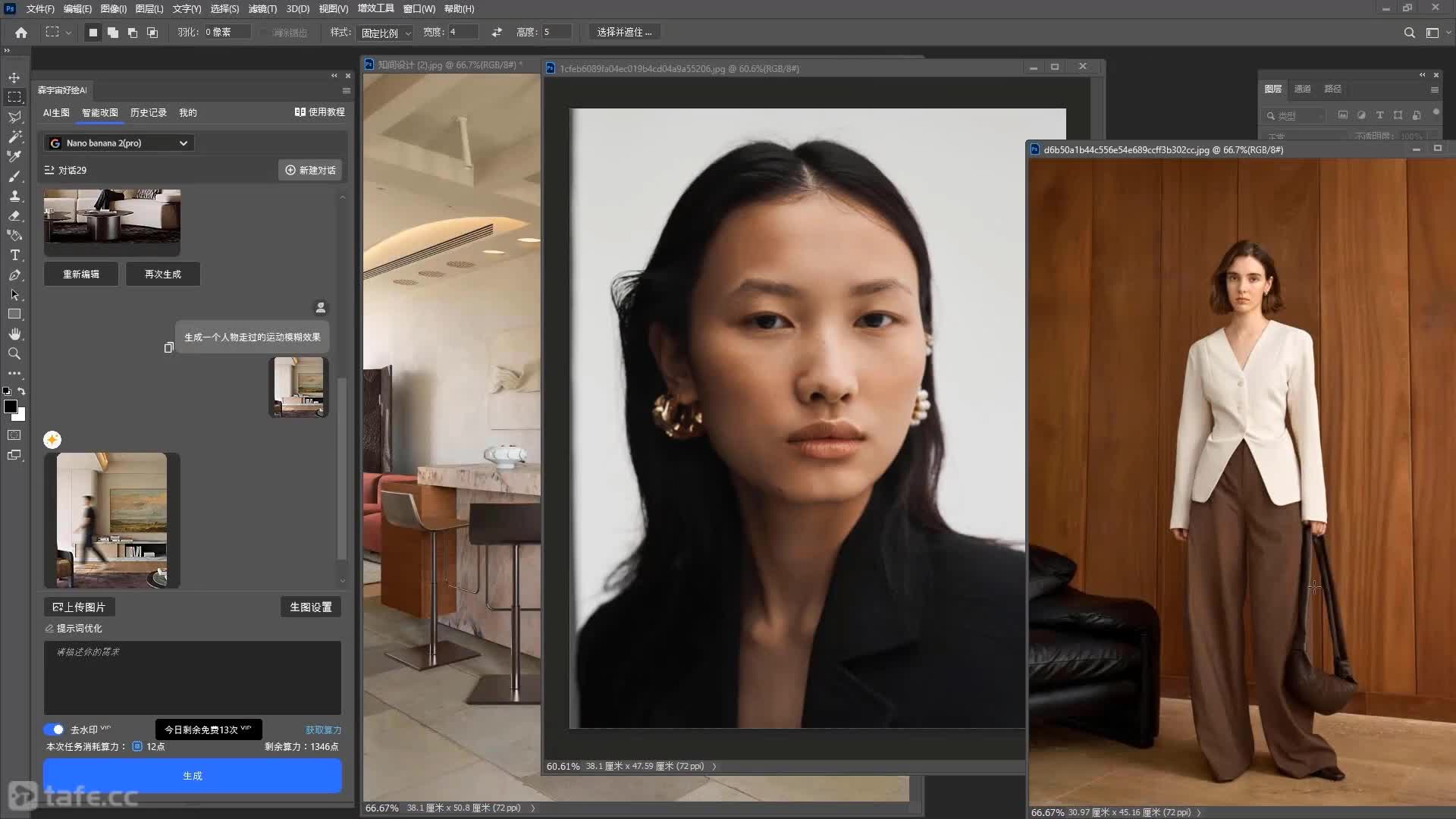Image resolution: width=1456 pixels, height=819 pixels.
Task: Toggle the 去水印 watermark removal switch
Action: point(54,730)
